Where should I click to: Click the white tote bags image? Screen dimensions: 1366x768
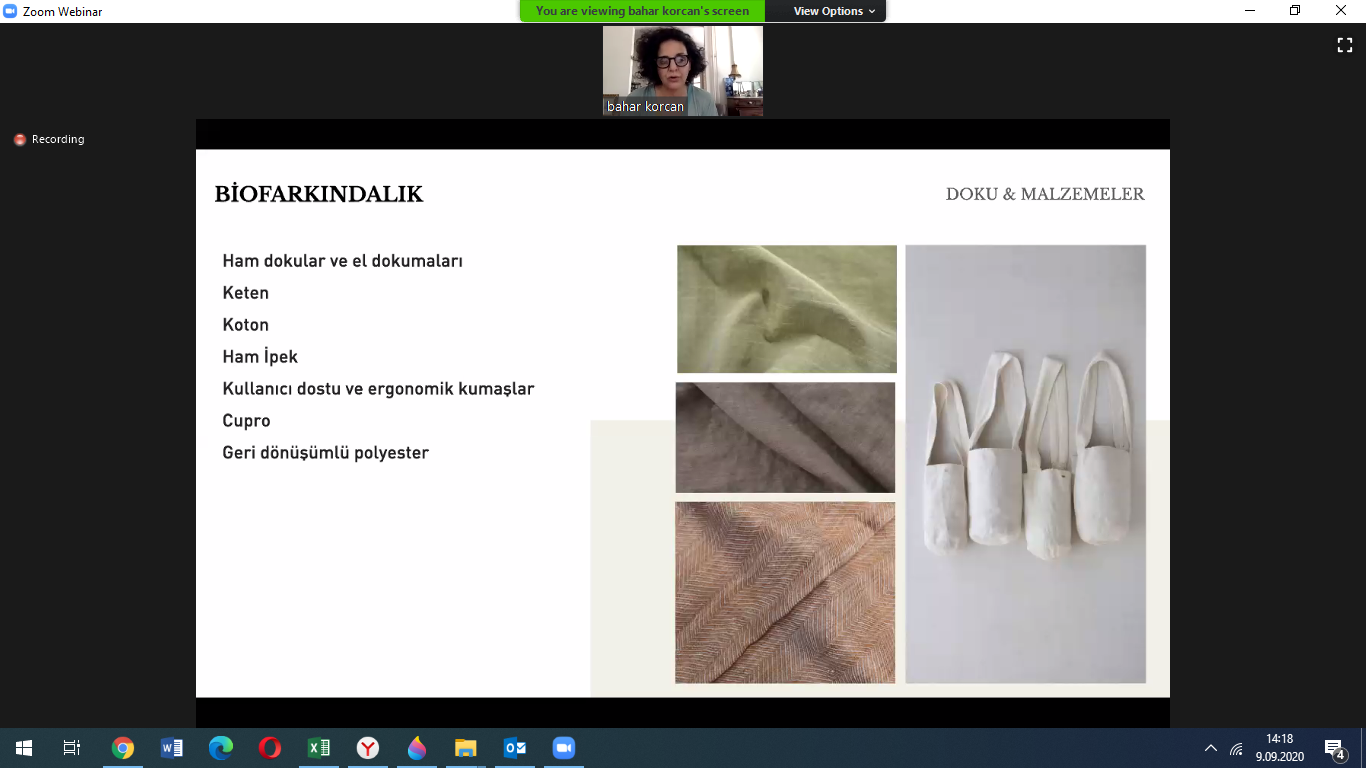(x=1026, y=464)
